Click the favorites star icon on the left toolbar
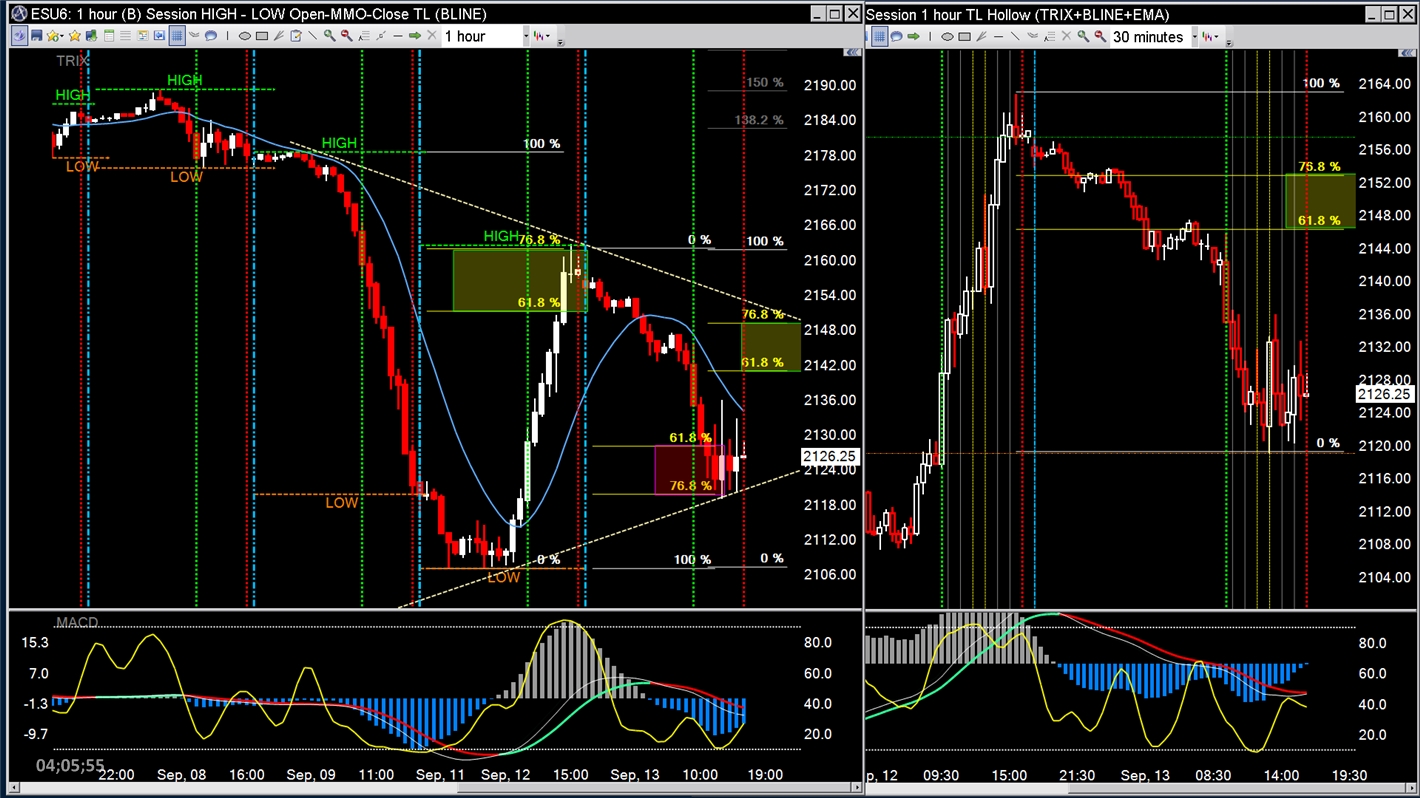 click(74, 36)
